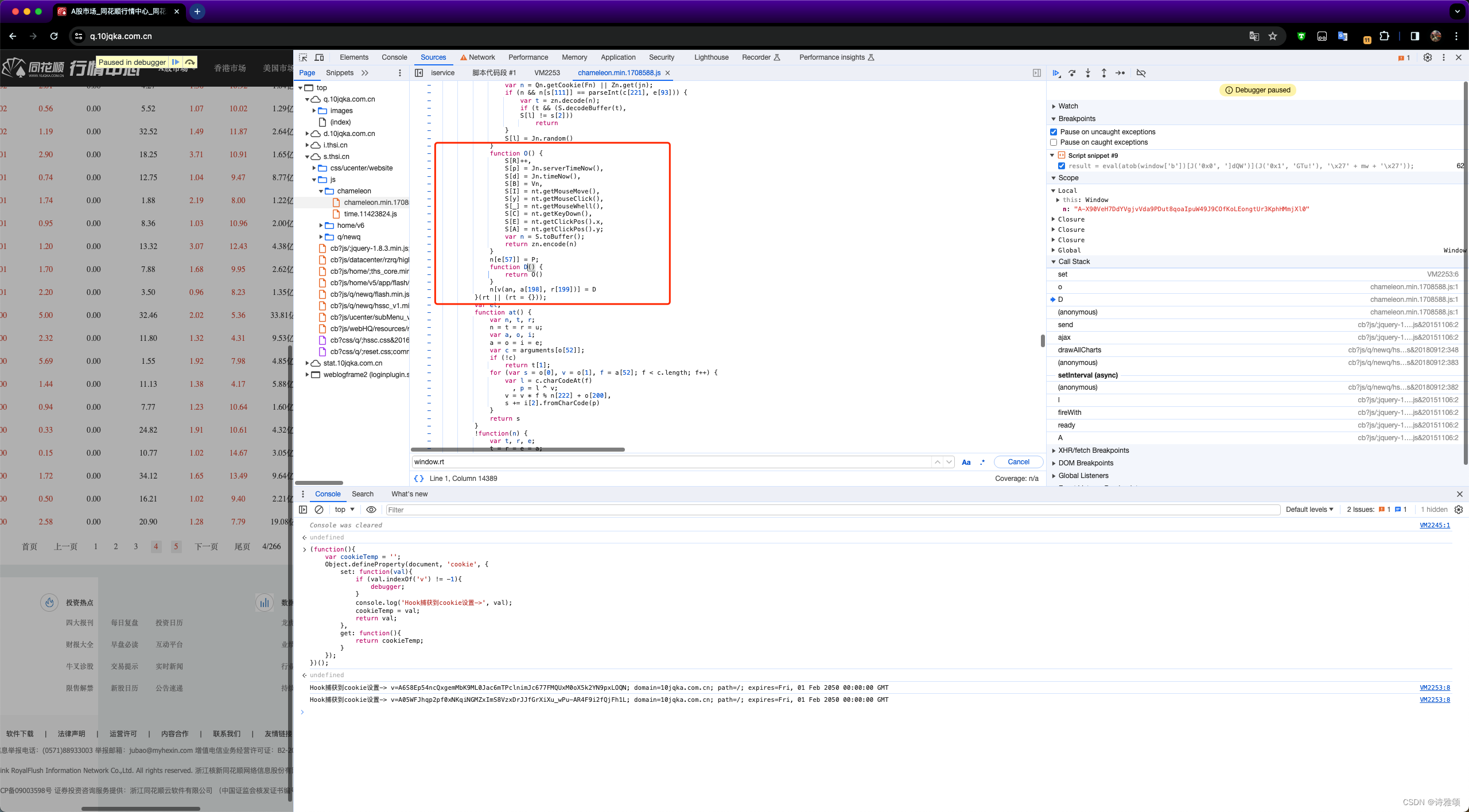
Task: Open DevTools settings gear
Action: 1428,57
